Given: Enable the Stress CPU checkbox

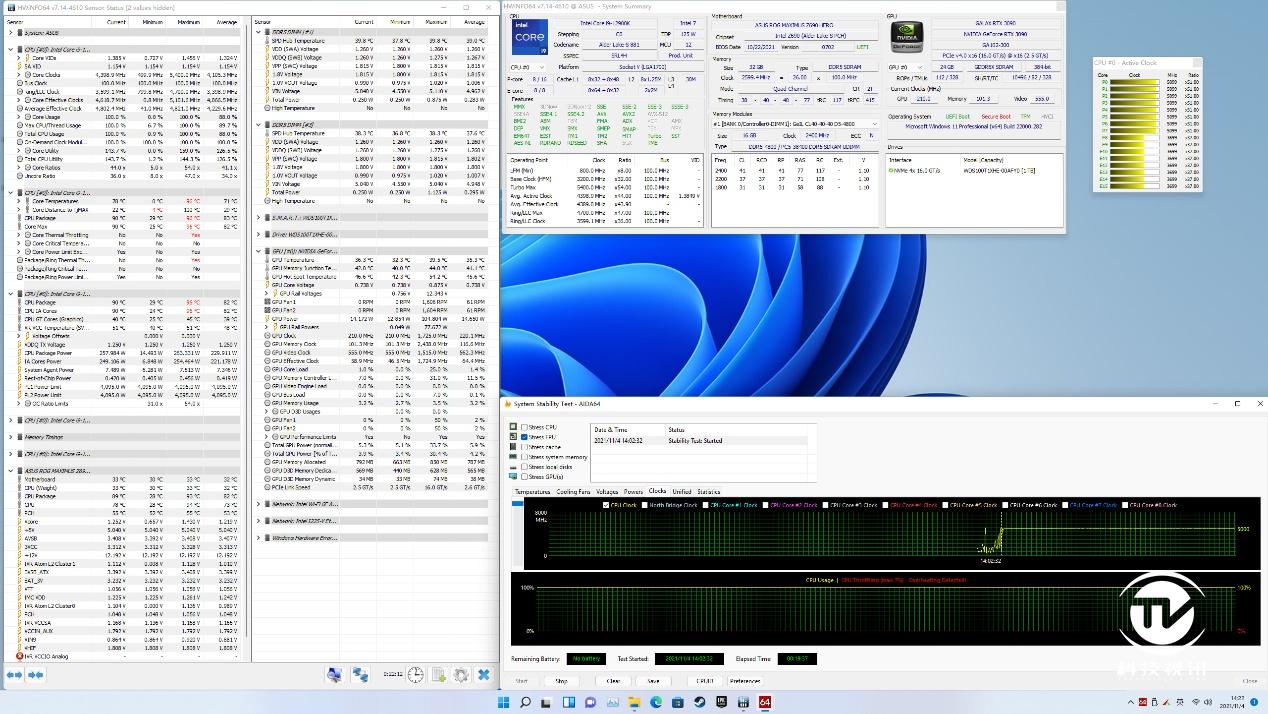Looking at the screenshot, I should 525,428.
